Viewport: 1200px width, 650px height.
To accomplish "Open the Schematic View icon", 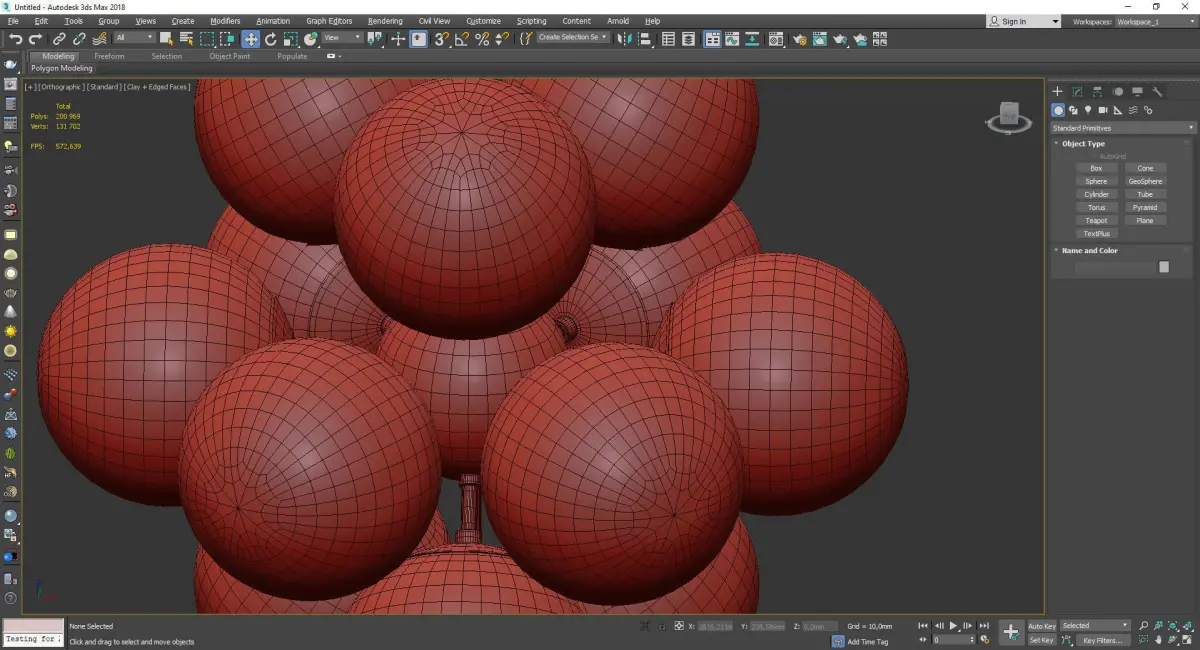I will (751, 39).
